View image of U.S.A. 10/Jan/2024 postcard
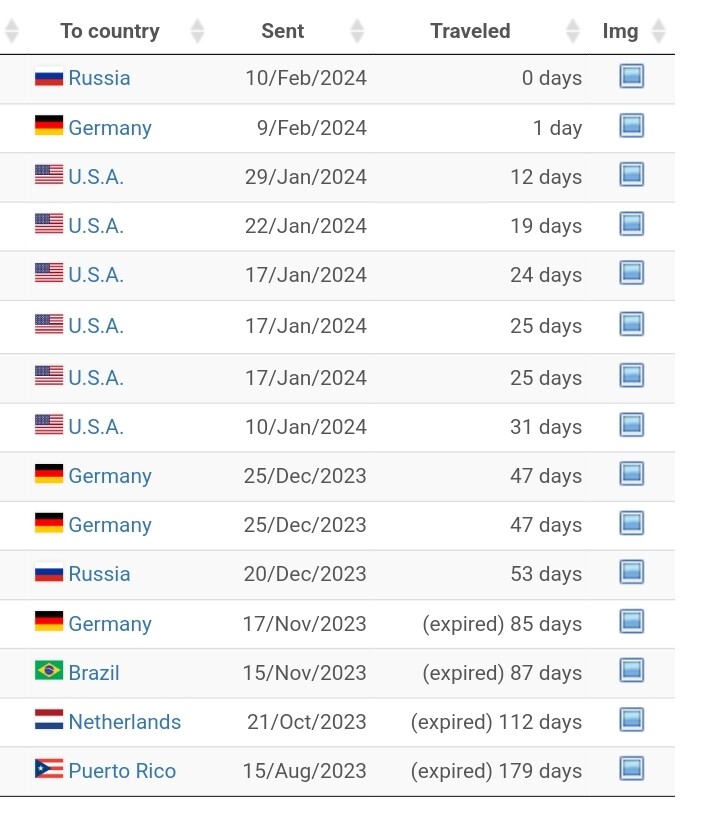Viewport: 705px width, 816px height. click(x=632, y=425)
